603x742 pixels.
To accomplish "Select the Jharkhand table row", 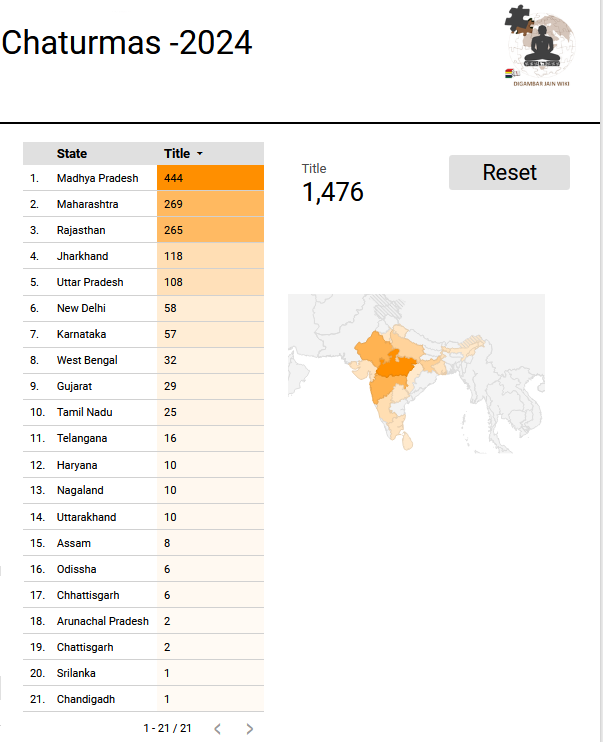I will (x=82, y=256).
